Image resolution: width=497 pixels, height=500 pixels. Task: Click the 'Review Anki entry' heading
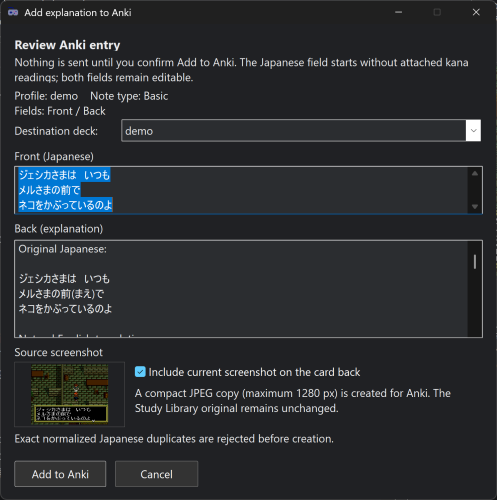tap(67, 45)
